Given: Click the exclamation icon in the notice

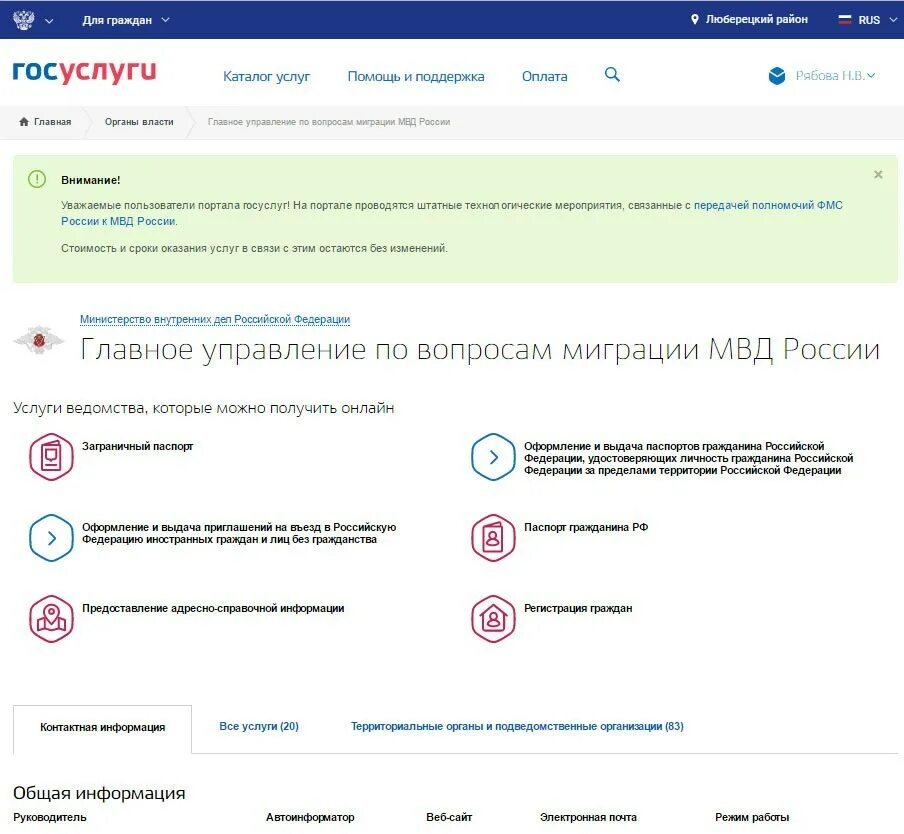Looking at the screenshot, I should pos(37,179).
